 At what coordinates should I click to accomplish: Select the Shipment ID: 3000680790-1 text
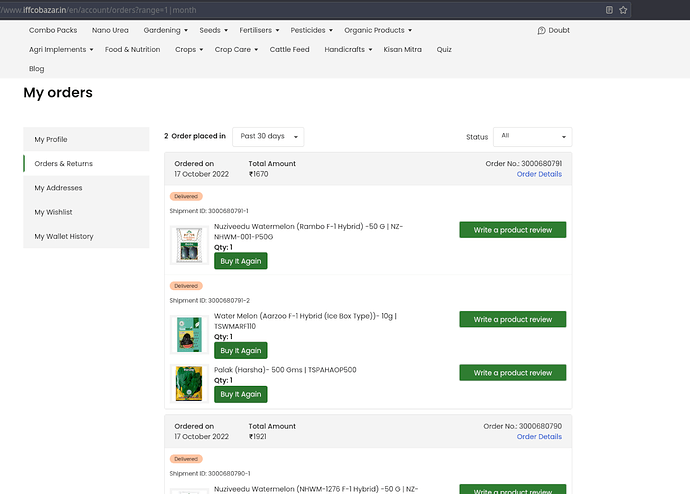pyautogui.click(x=210, y=474)
